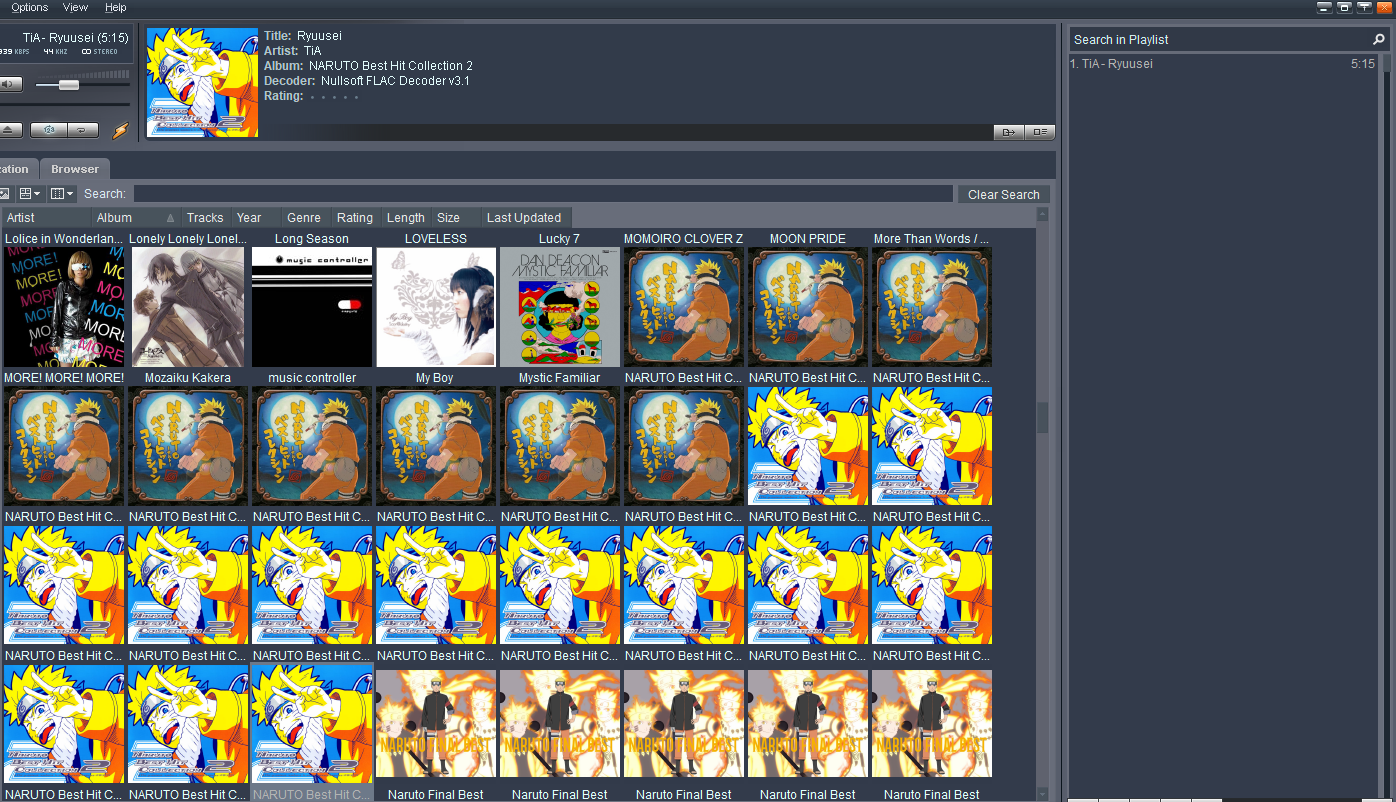The width and height of the screenshot is (1396, 802).
Task: Click the 'Title: Ryuusei' line in info panel
Action: coord(303,36)
